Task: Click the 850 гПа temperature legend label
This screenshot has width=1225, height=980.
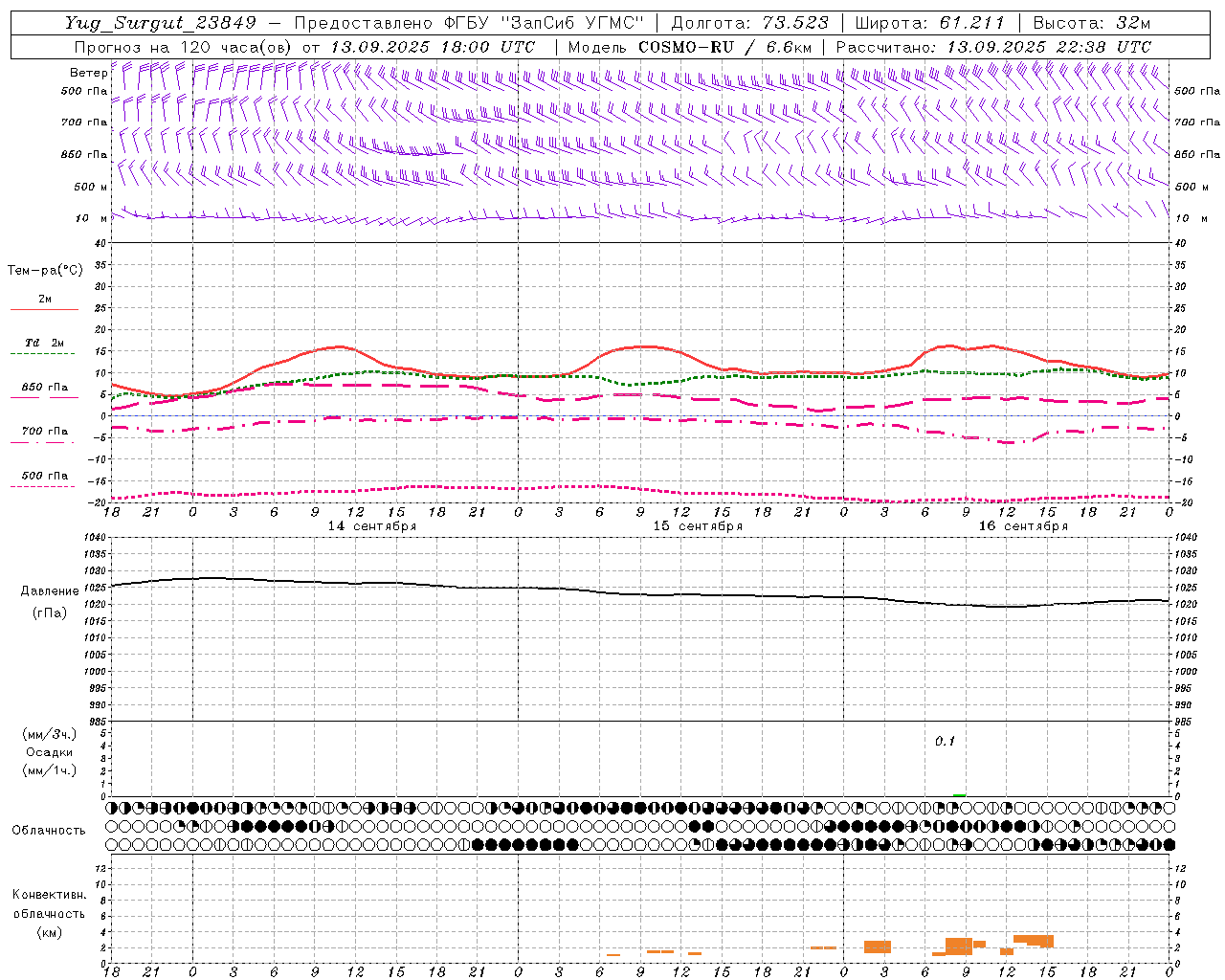Action: (x=45, y=388)
